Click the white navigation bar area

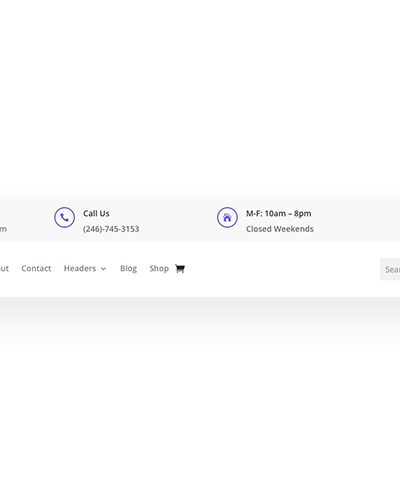pyautogui.click(x=283, y=269)
